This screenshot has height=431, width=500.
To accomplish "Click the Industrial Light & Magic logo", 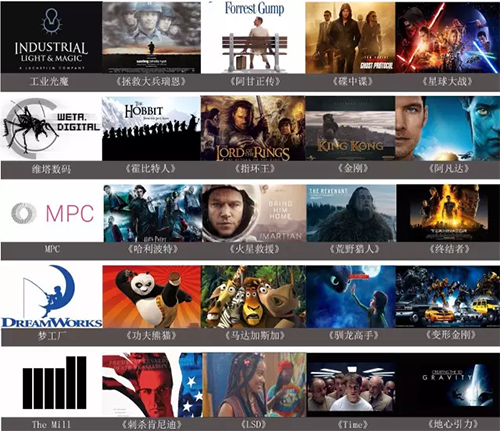I will 51,37.
